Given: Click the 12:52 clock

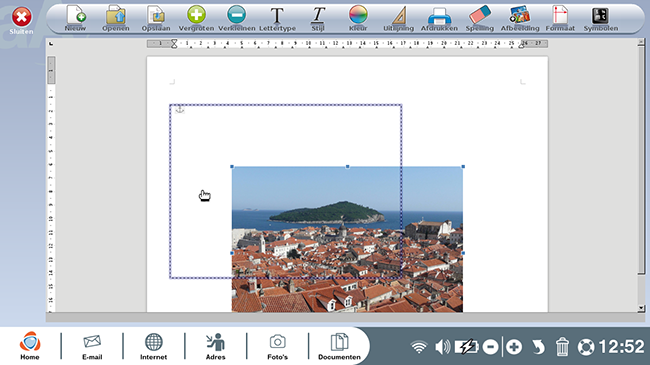Looking at the screenshot, I should click(x=621, y=346).
